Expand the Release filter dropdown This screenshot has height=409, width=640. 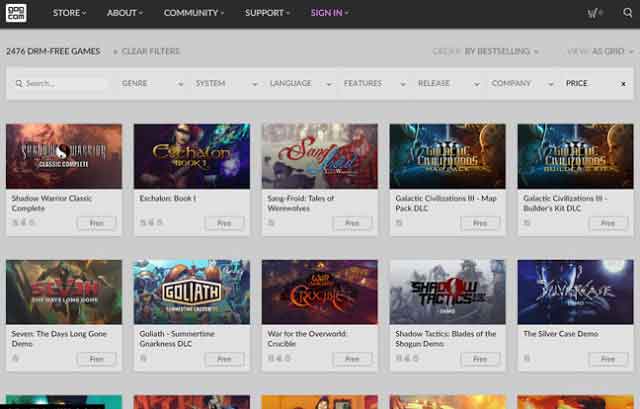point(448,84)
